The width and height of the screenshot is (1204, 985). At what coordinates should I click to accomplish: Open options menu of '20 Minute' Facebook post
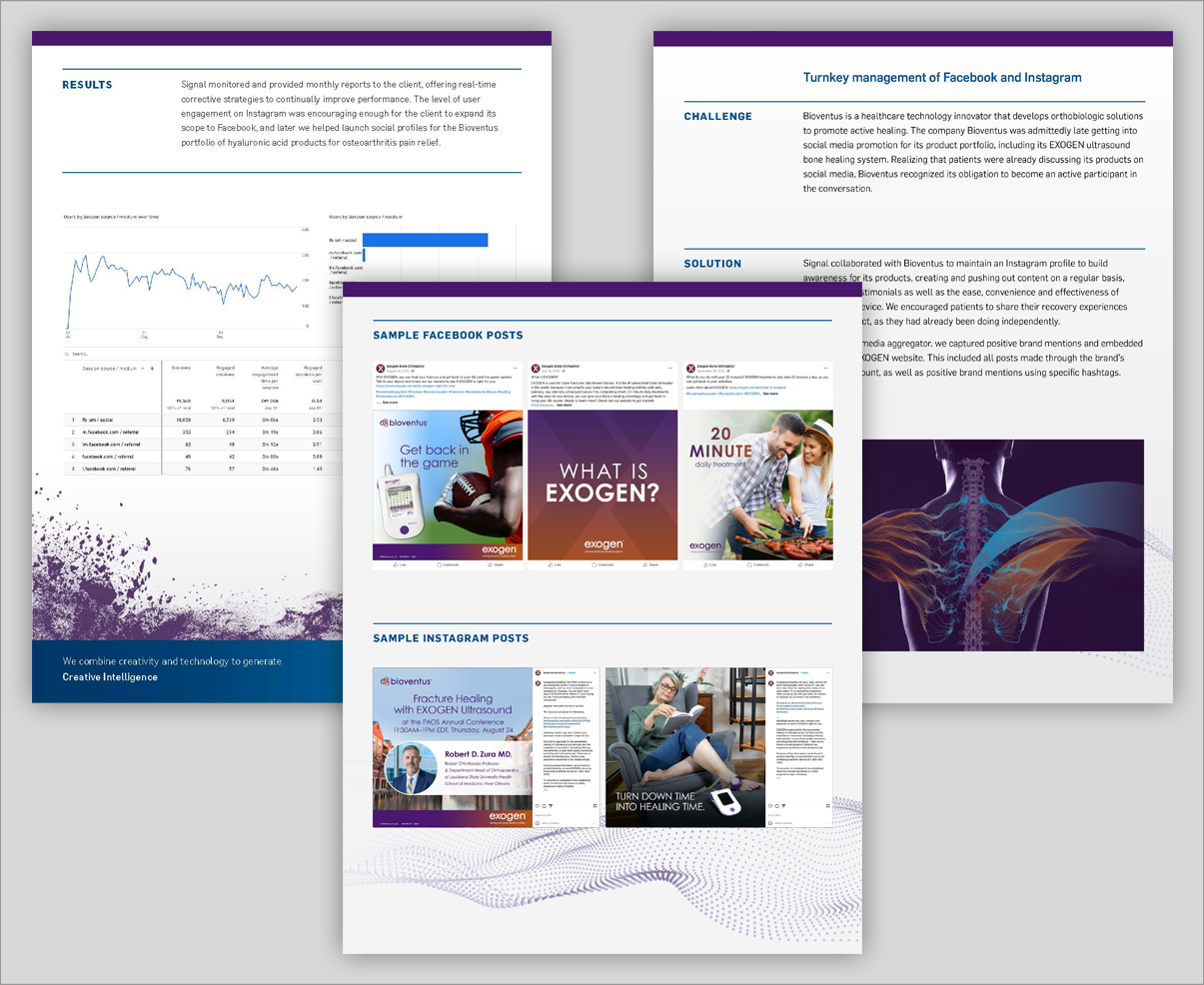pos(825,368)
